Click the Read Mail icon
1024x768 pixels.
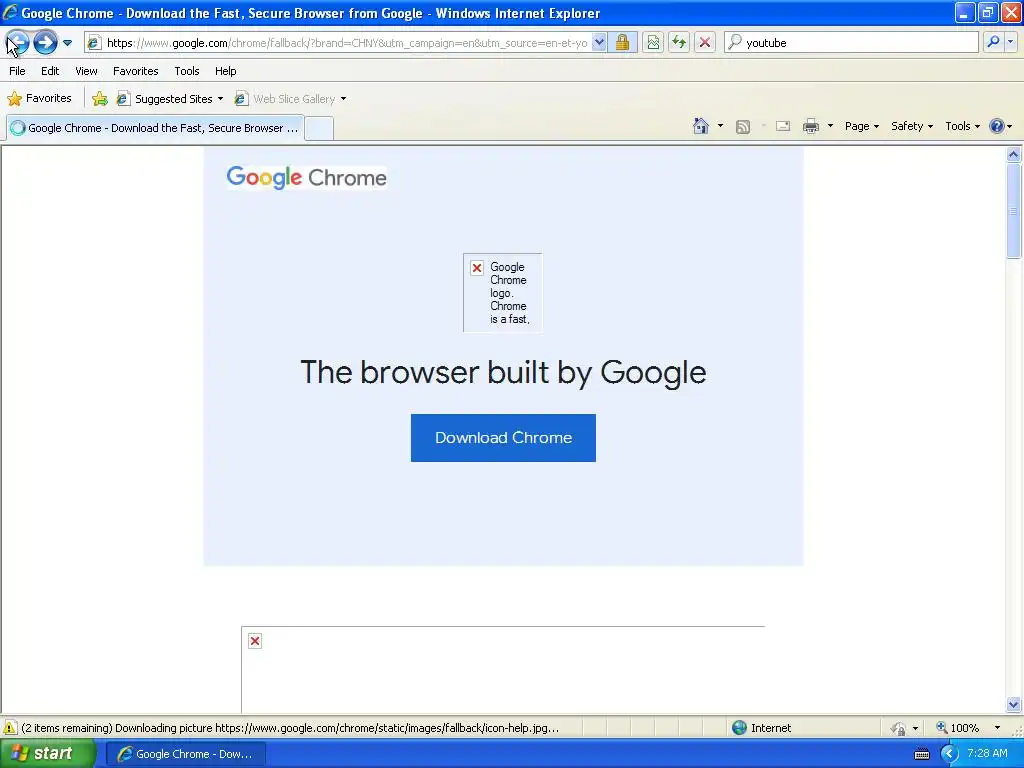click(783, 127)
